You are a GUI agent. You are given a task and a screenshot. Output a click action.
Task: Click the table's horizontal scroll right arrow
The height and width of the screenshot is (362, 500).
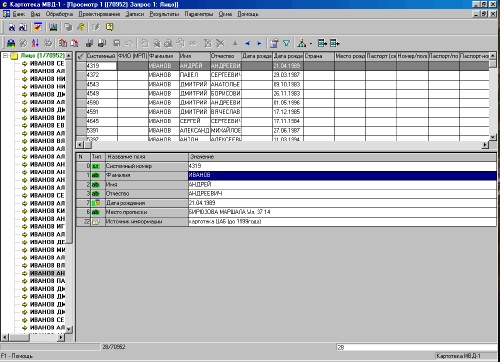pos(485,145)
